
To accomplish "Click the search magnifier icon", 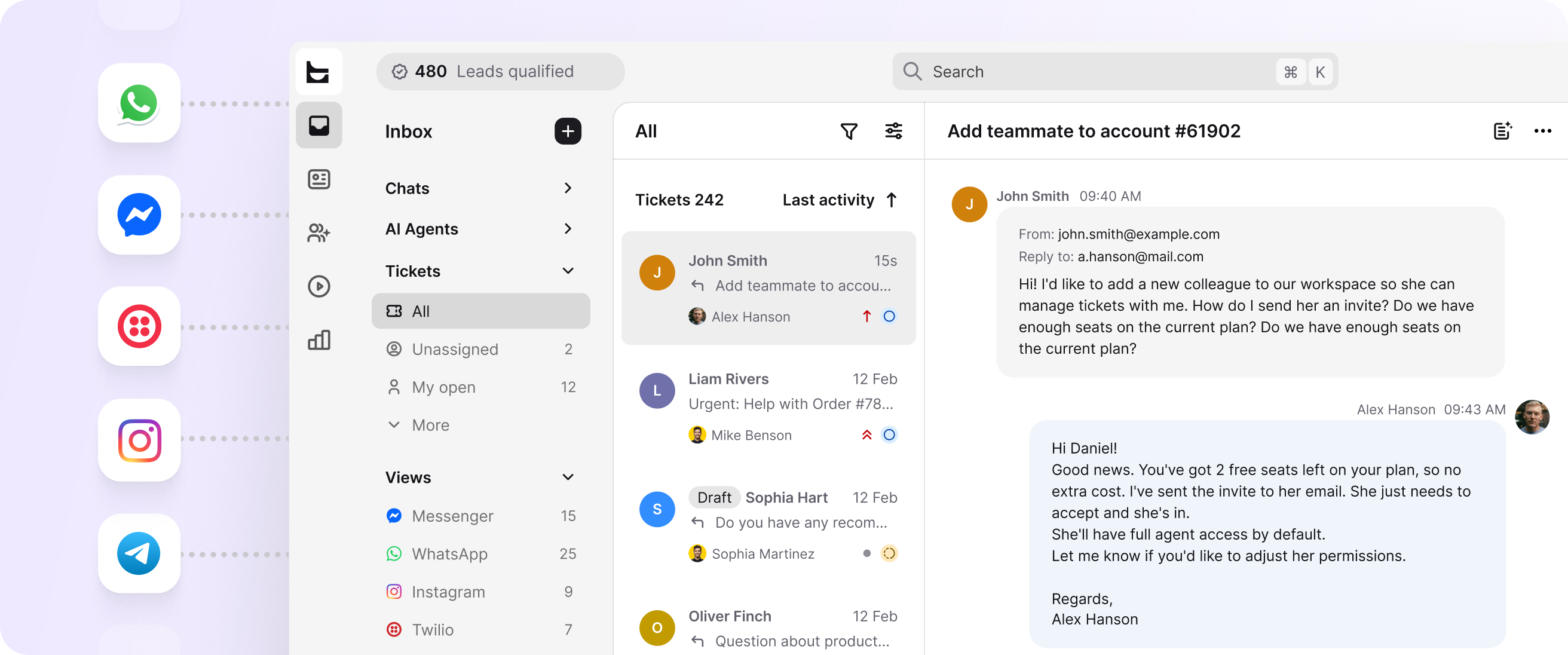I will tap(912, 71).
